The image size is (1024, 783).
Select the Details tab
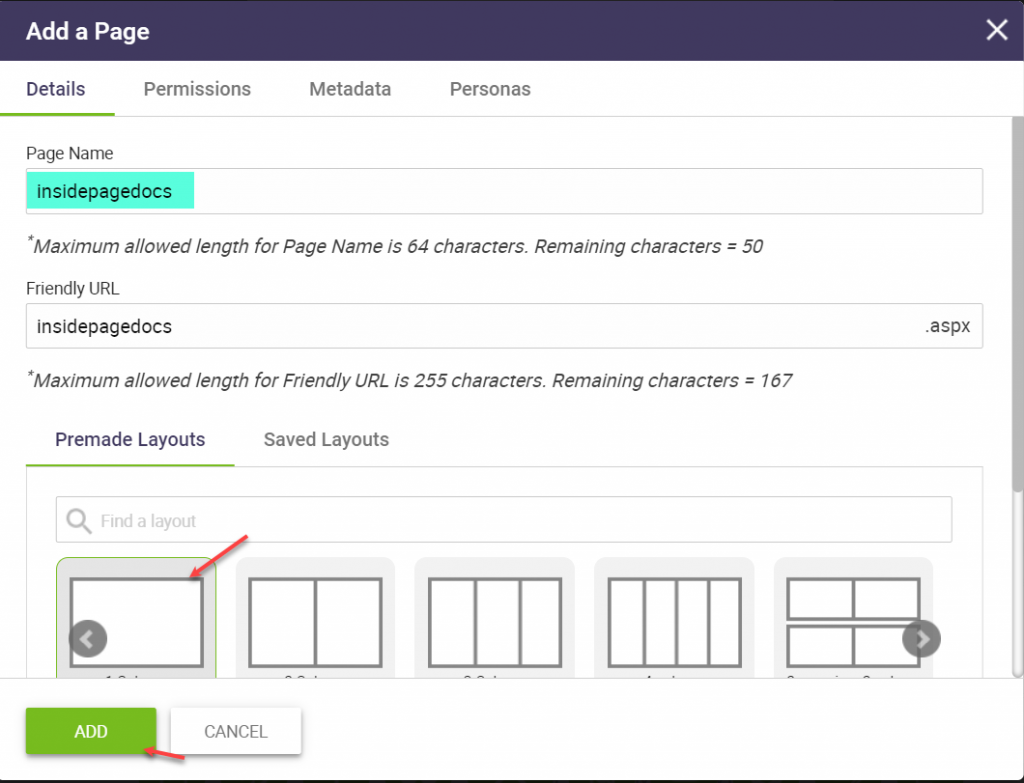click(56, 89)
